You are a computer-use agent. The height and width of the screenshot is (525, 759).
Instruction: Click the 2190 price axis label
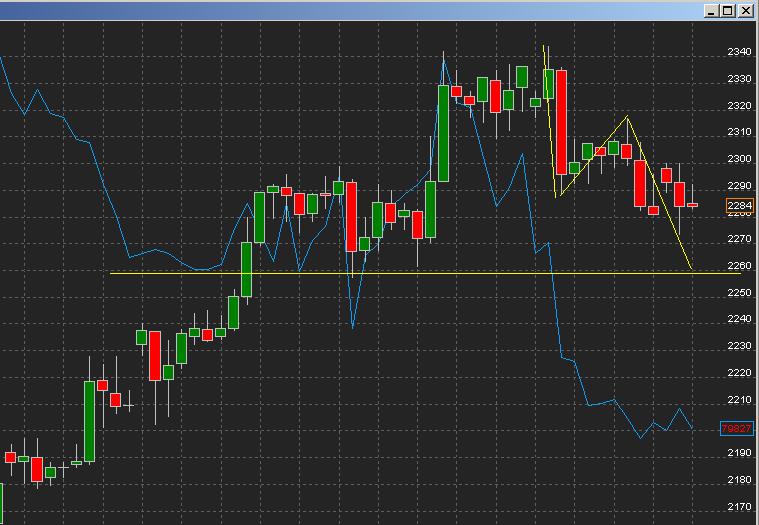click(x=739, y=453)
